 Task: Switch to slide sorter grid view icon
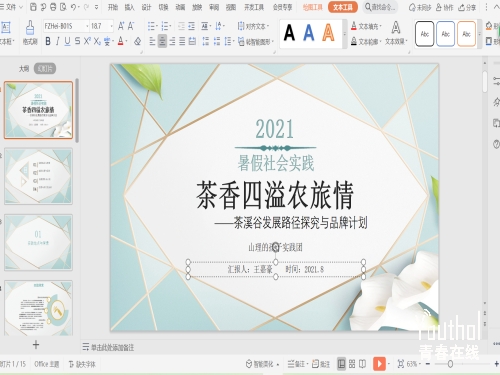[352, 364]
